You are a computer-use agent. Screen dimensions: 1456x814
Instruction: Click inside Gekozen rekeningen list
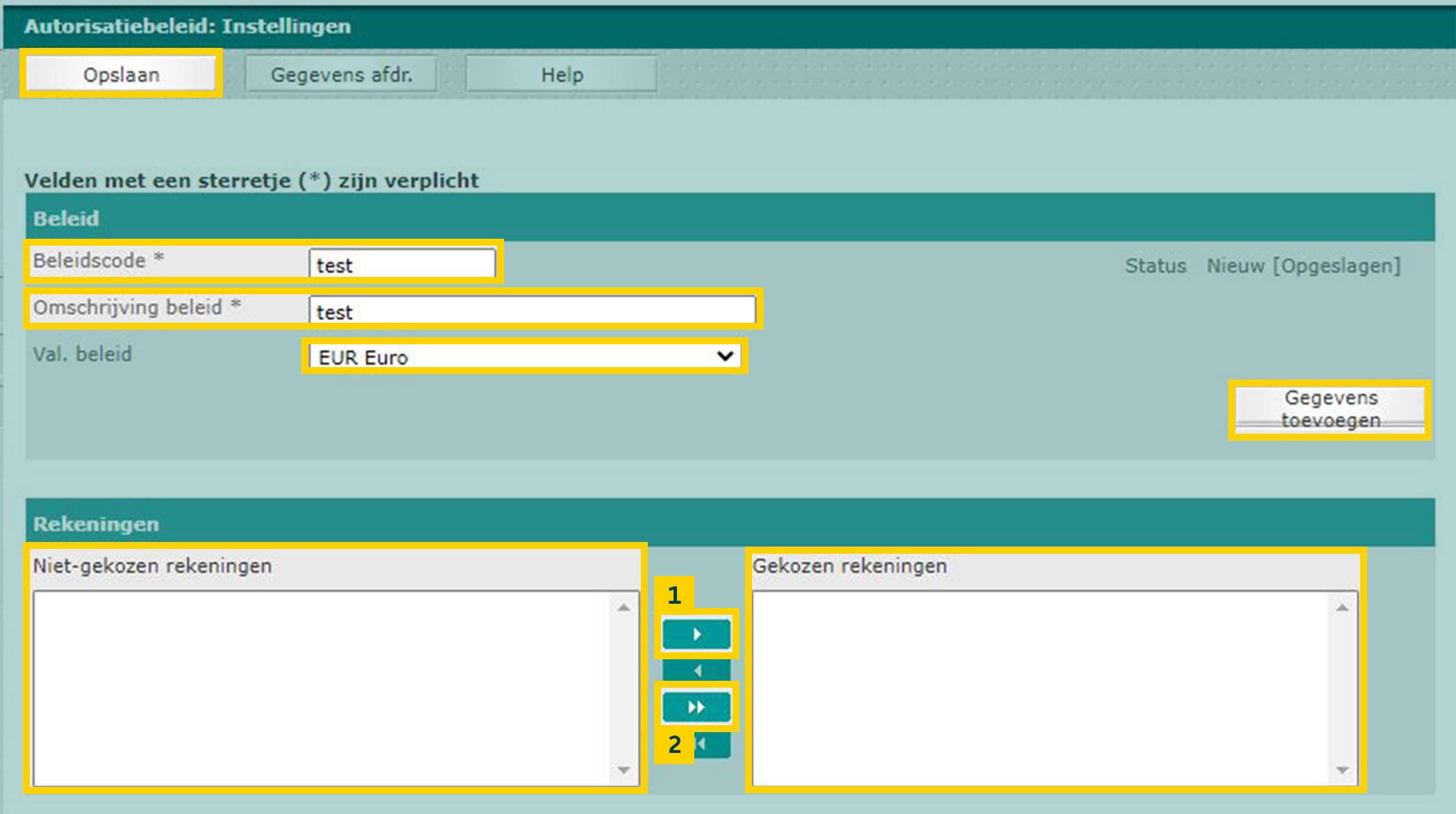point(1055,688)
